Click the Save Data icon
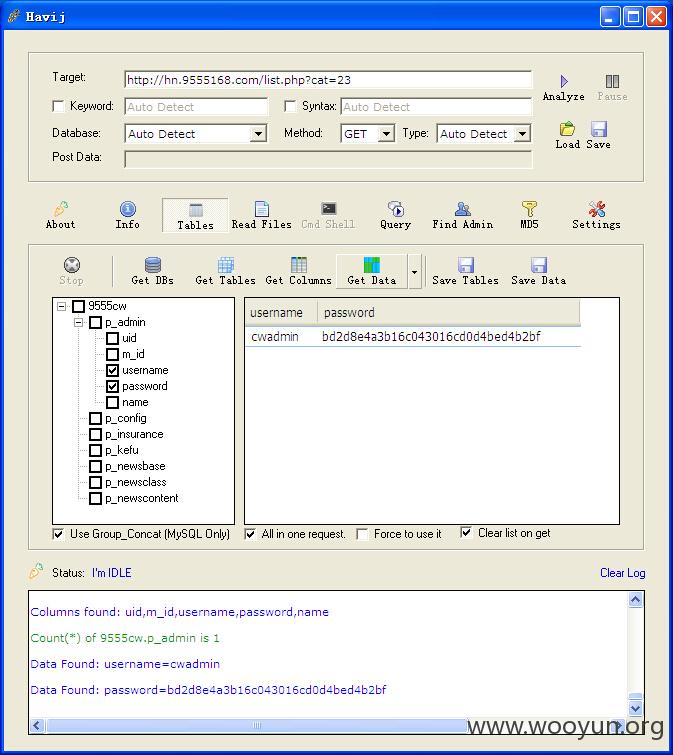673x755 pixels. tap(539, 265)
